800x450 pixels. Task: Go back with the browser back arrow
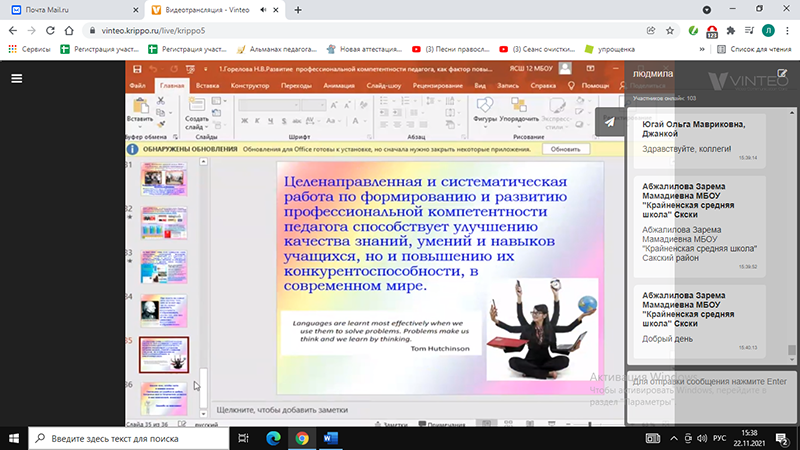coord(13,31)
